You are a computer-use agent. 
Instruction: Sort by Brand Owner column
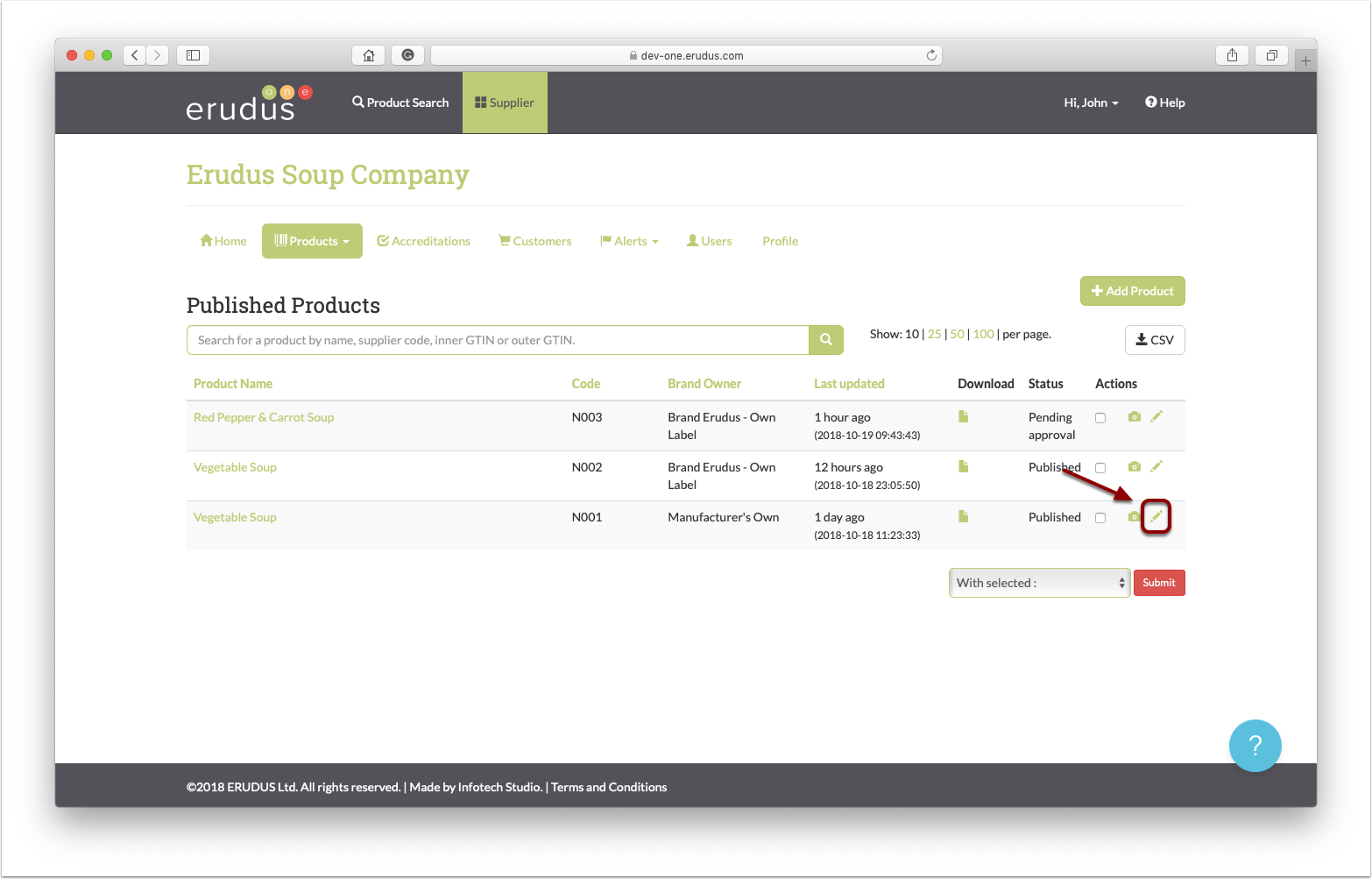click(x=704, y=384)
